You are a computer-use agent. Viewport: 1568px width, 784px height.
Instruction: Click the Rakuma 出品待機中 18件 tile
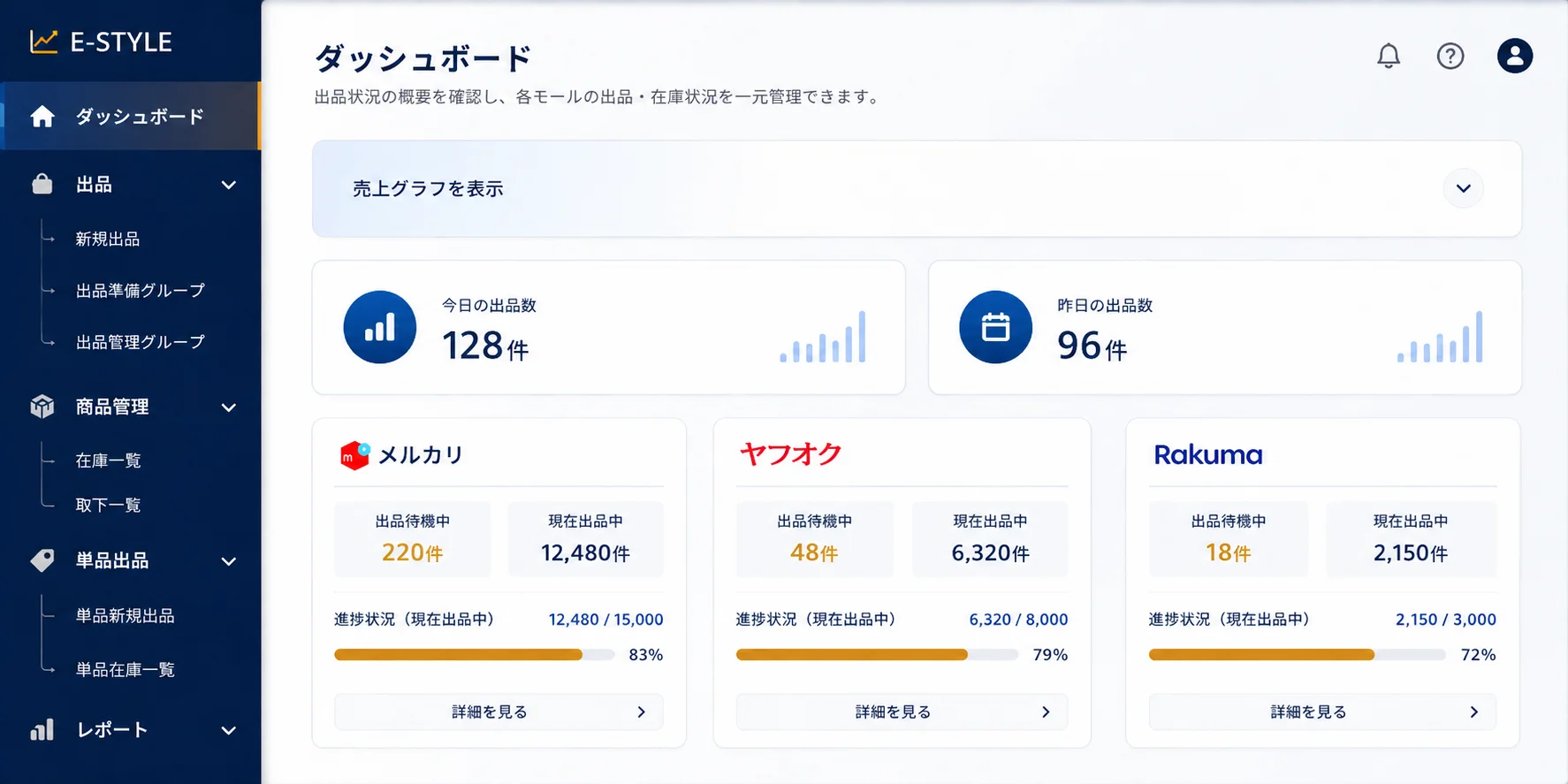(x=1229, y=539)
